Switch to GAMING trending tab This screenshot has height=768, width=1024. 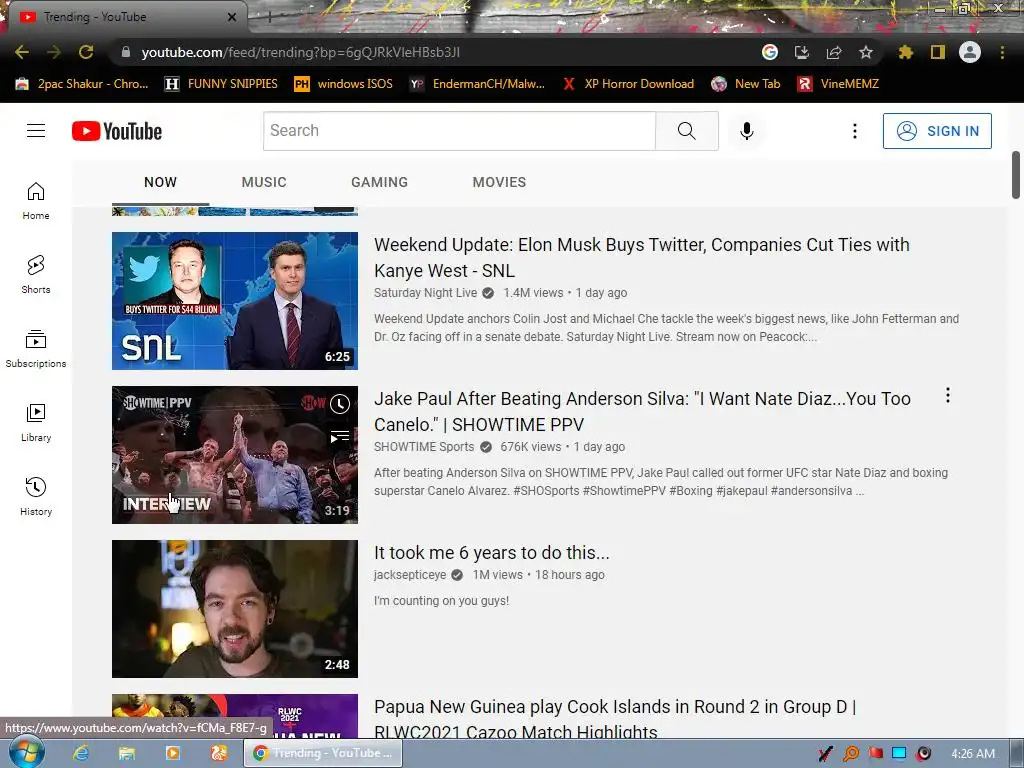[x=379, y=182]
